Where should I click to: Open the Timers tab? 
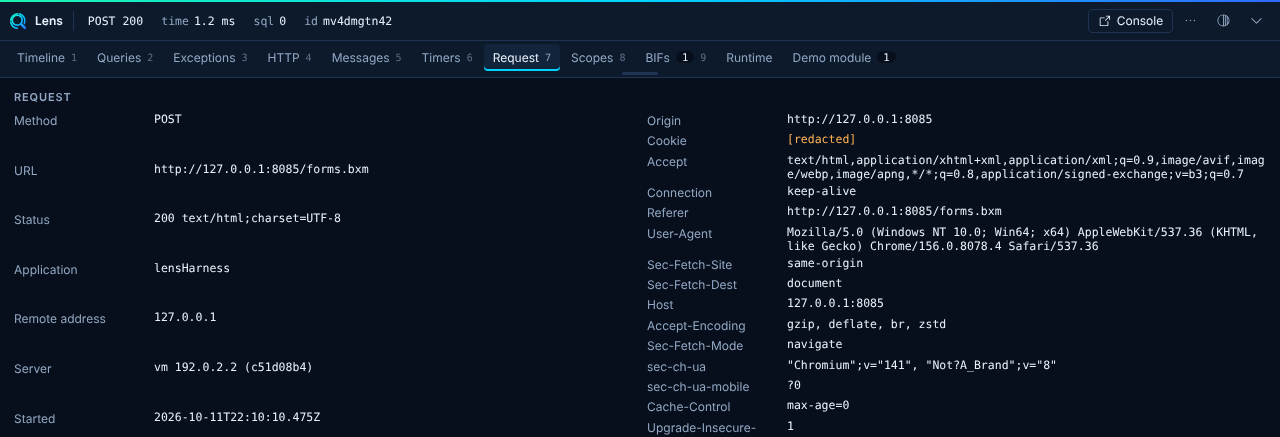pyautogui.click(x=447, y=58)
